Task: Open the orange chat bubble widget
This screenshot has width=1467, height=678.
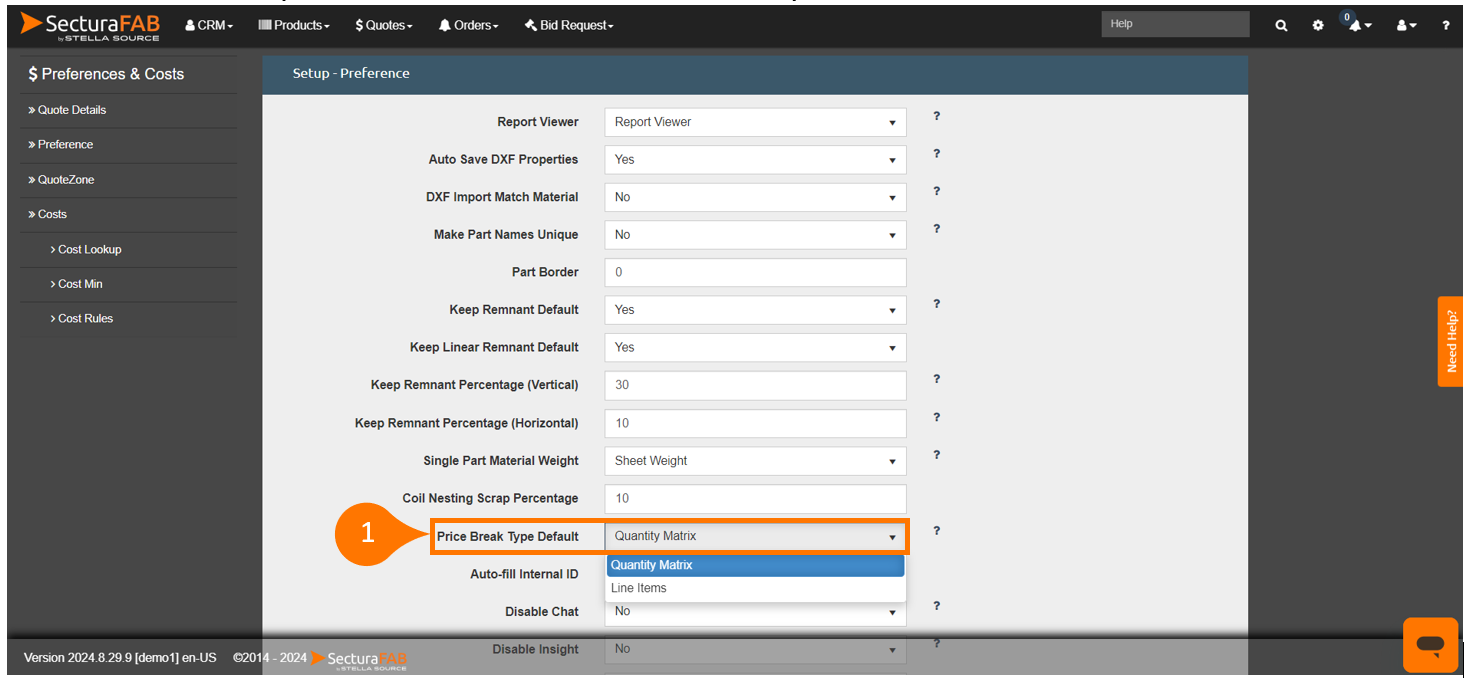Action: click(1430, 644)
